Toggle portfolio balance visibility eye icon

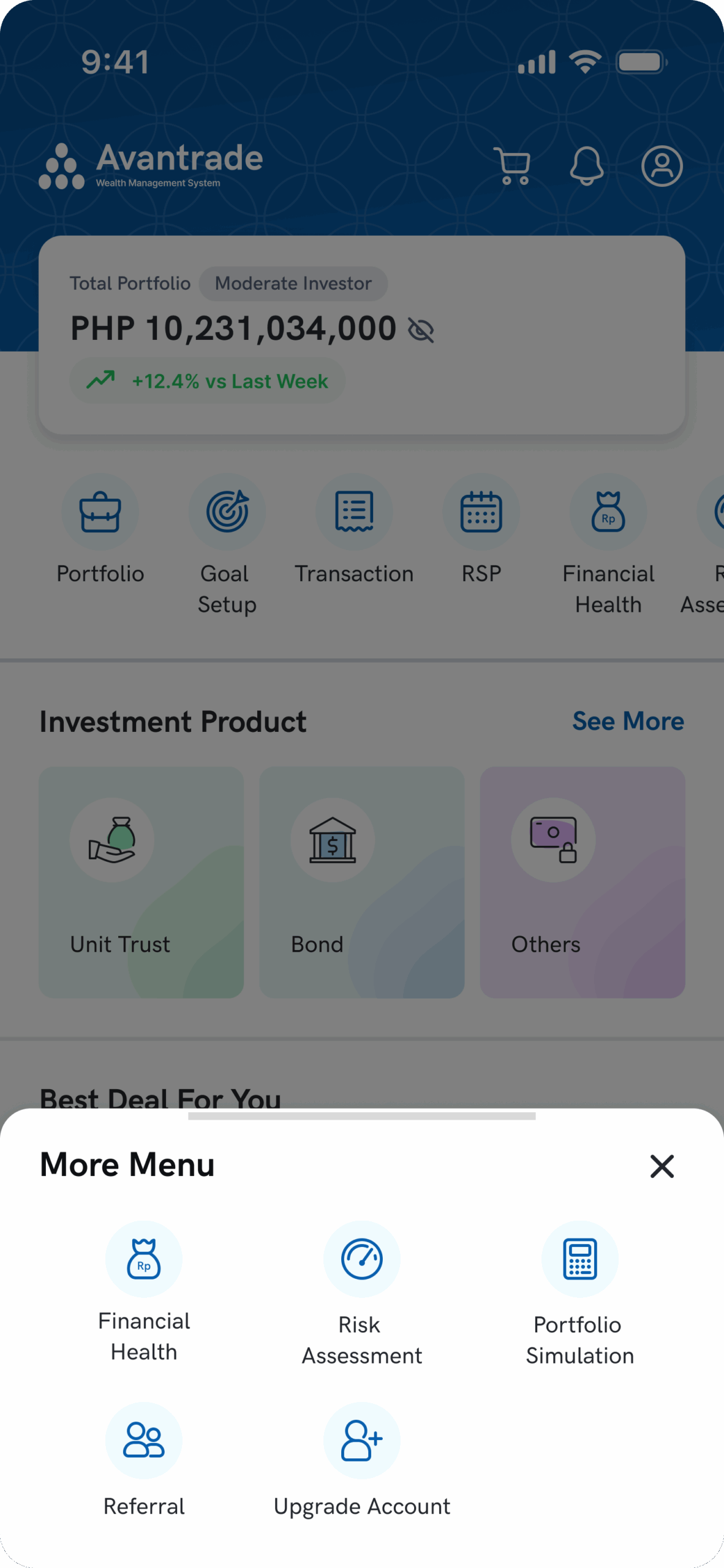click(x=421, y=330)
